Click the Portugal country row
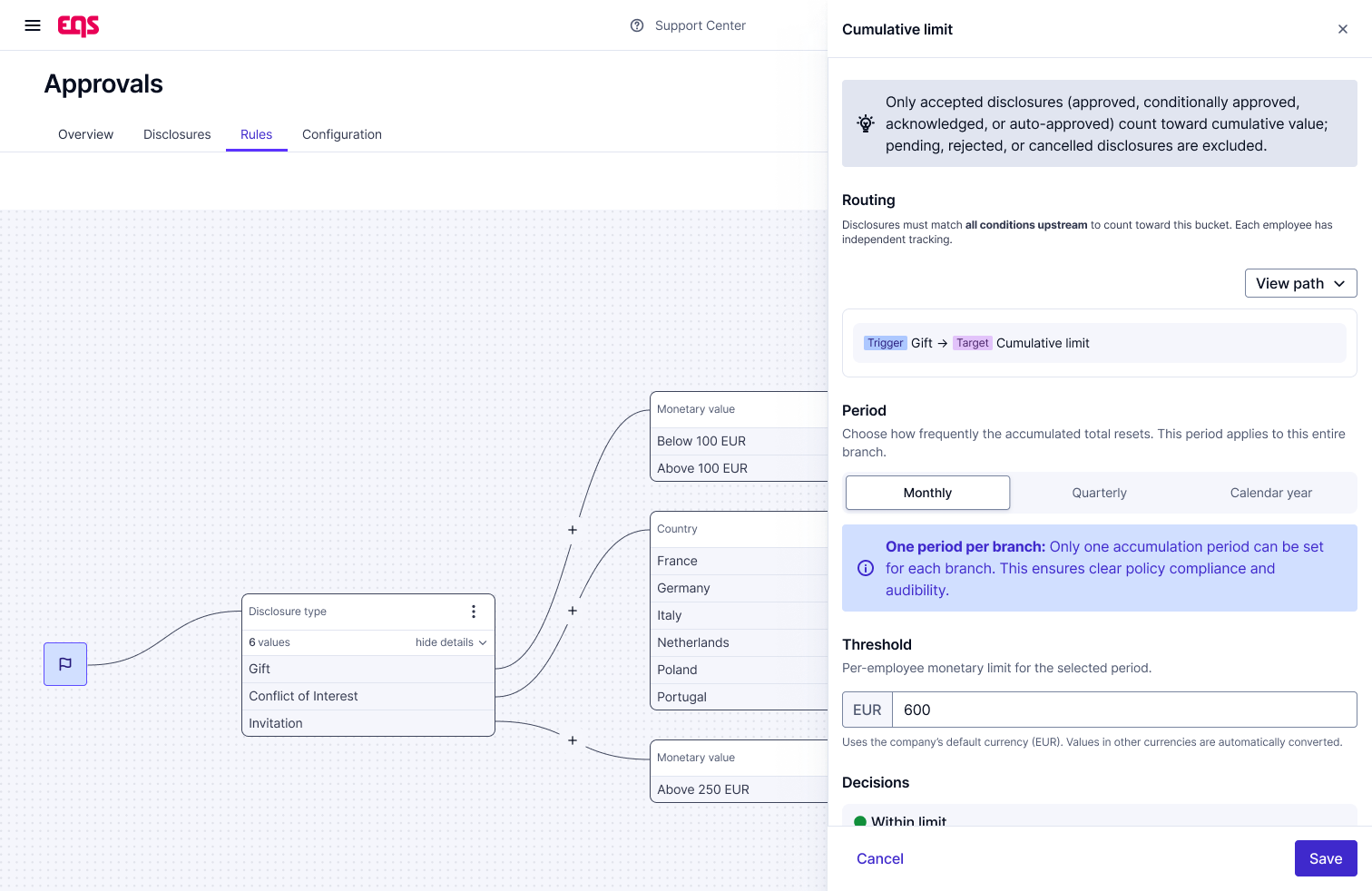Viewport: 1372px width, 891px height. [740, 697]
